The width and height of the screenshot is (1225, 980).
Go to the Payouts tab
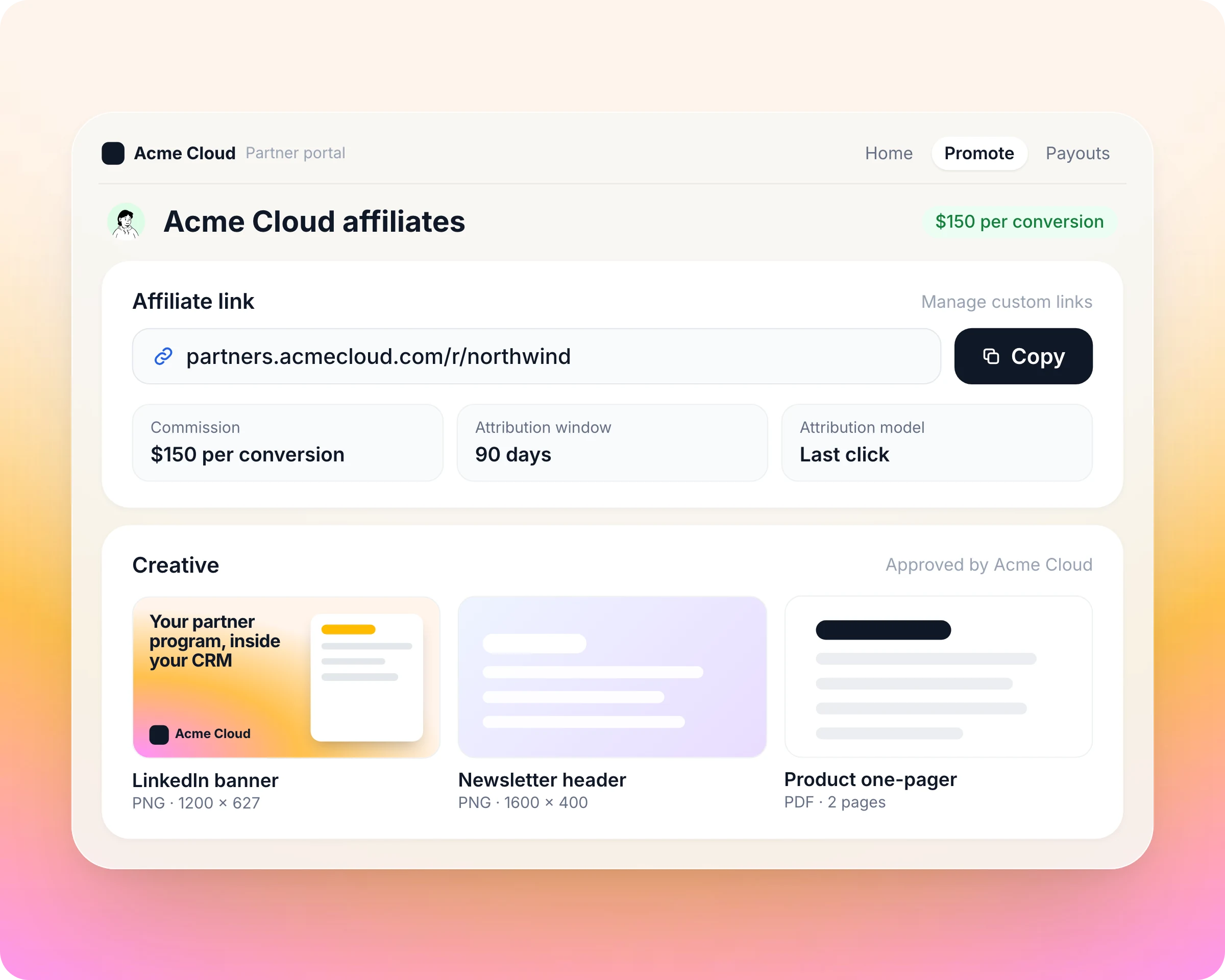tap(1077, 154)
